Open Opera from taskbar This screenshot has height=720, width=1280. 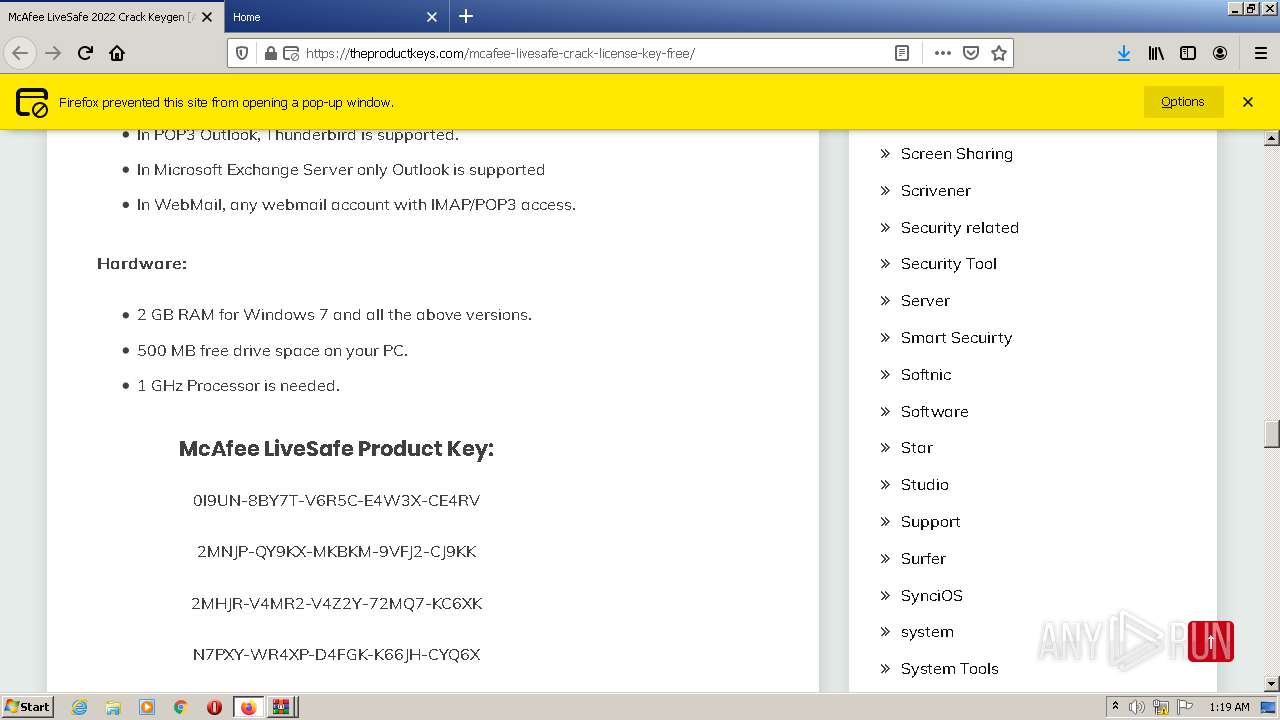214,707
